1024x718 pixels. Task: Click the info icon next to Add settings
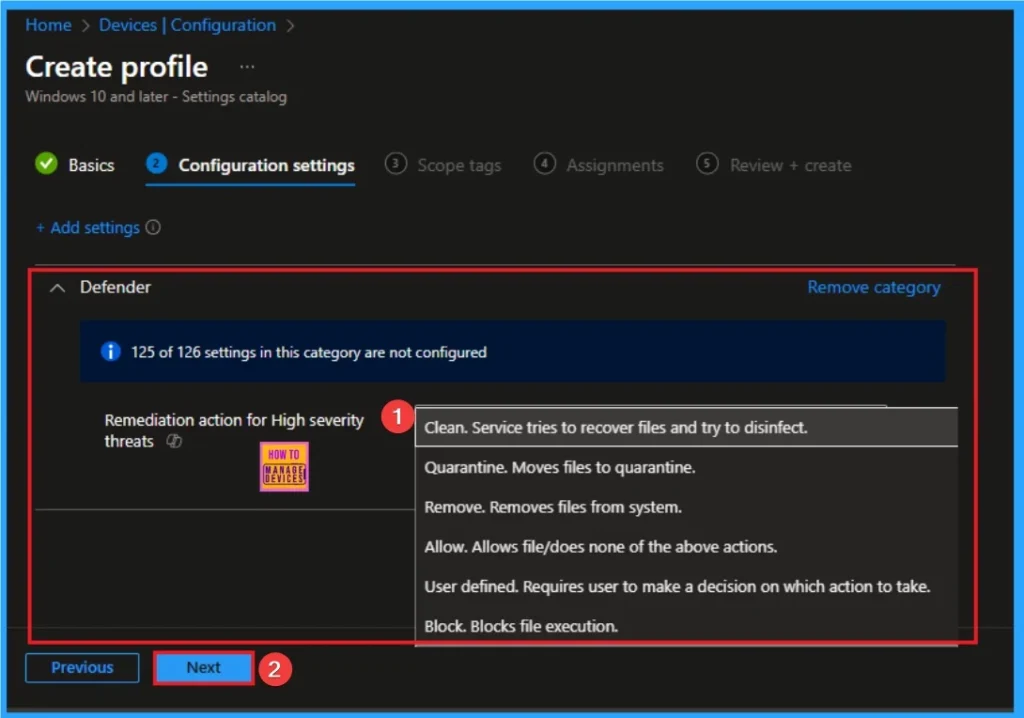click(153, 227)
